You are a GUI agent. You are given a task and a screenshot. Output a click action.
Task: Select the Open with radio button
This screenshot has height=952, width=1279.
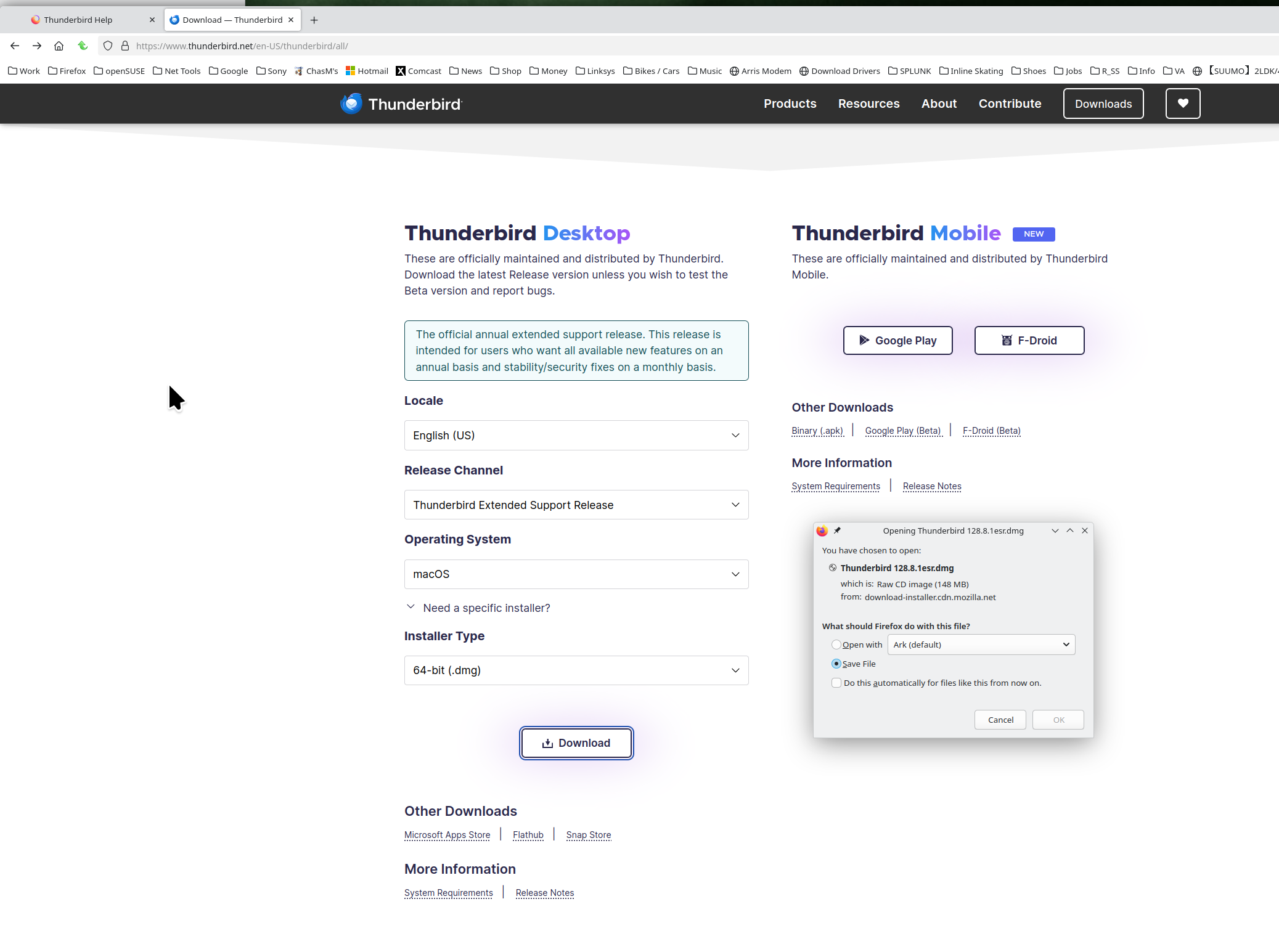point(836,645)
